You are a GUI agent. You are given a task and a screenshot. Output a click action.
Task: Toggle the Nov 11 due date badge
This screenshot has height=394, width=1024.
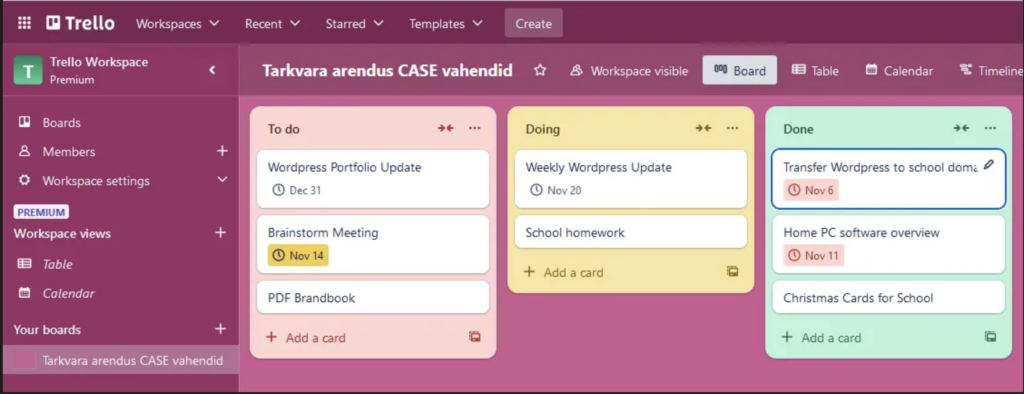[814, 255]
